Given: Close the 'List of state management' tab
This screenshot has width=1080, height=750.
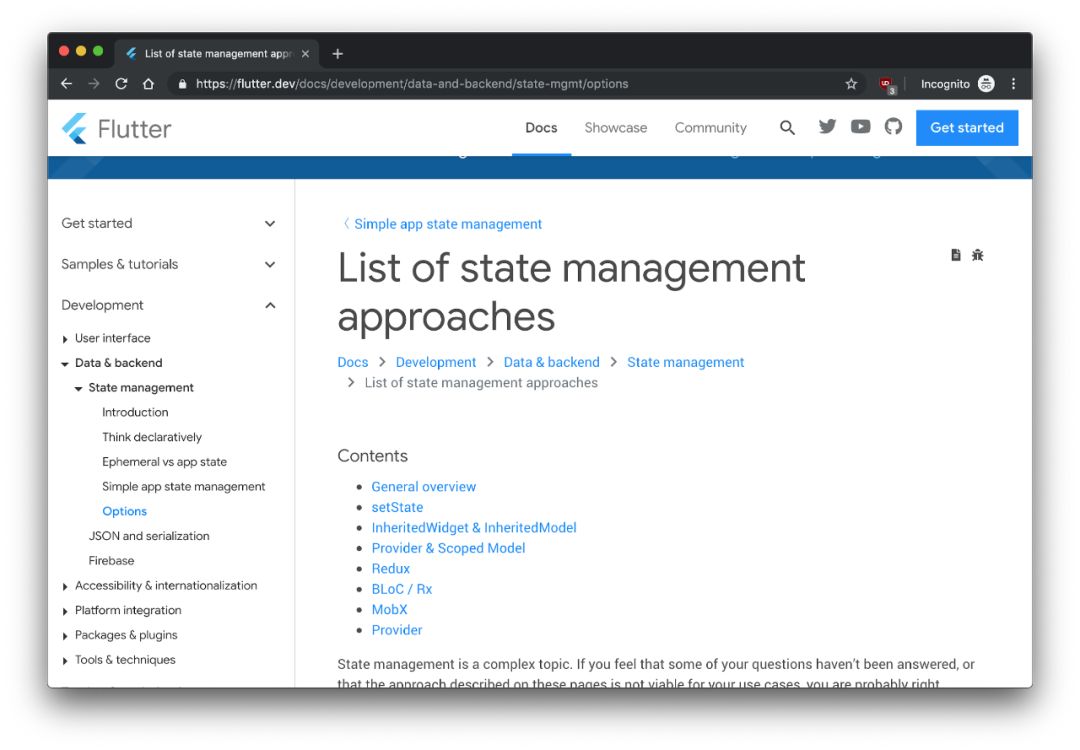Looking at the screenshot, I should coord(305,54).
